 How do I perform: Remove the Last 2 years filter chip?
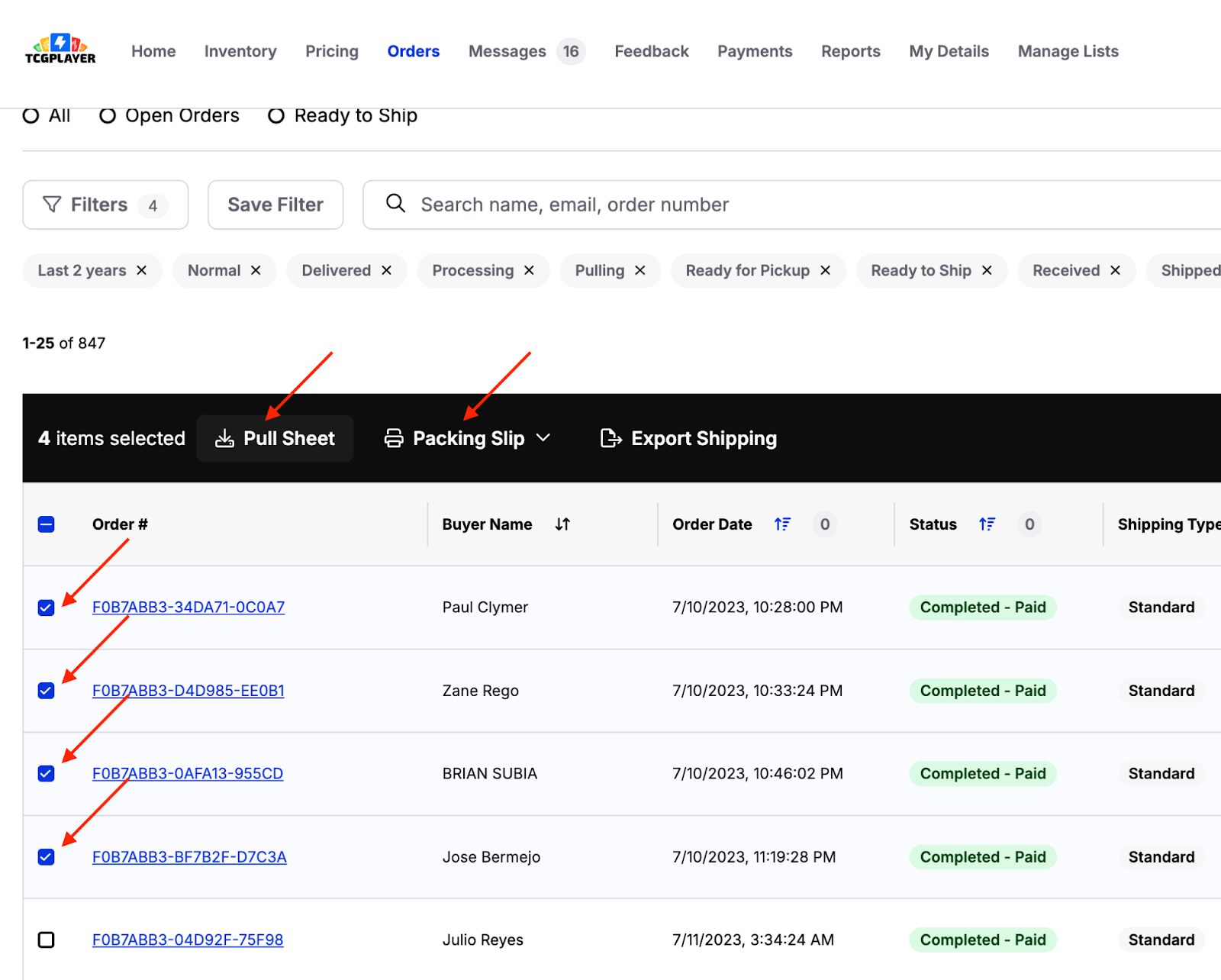click(141, 270)
